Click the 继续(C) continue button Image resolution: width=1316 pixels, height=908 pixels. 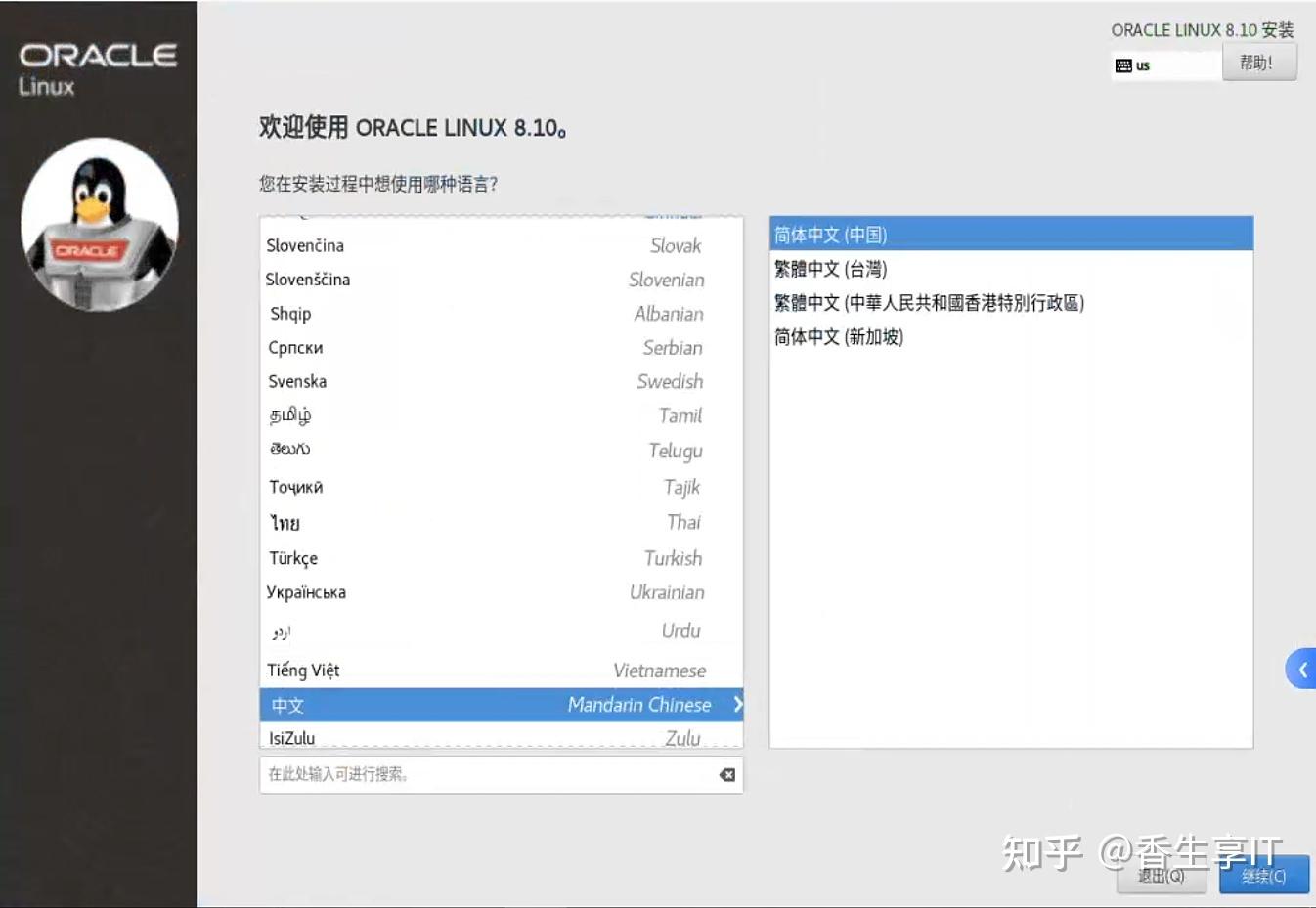1263,876
